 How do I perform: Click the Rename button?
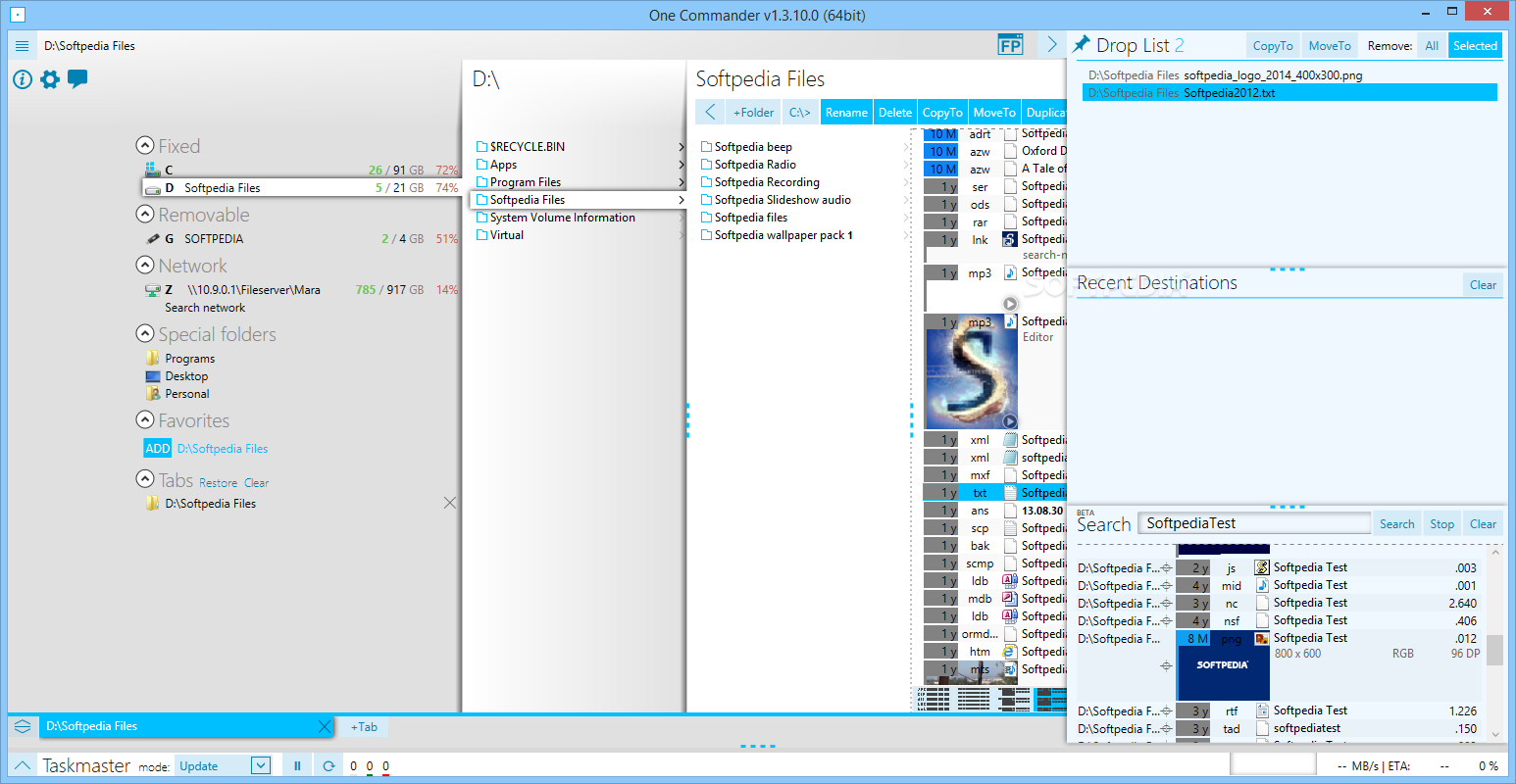pos(846,112)
